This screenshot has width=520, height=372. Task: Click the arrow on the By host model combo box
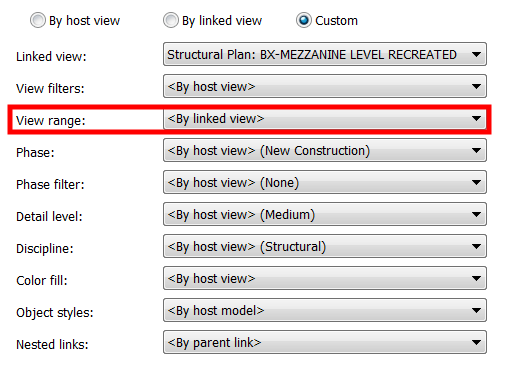pos(476,310)
